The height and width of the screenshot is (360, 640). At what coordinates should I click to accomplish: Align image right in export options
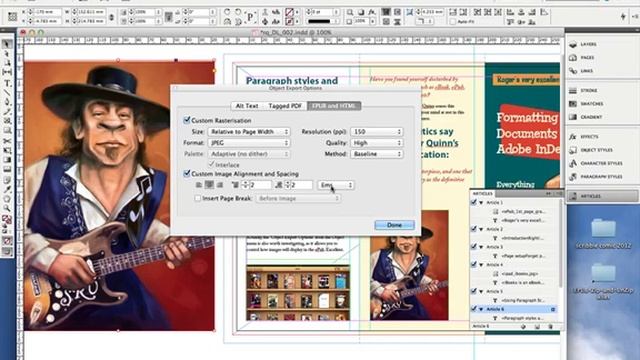point(220,185)
